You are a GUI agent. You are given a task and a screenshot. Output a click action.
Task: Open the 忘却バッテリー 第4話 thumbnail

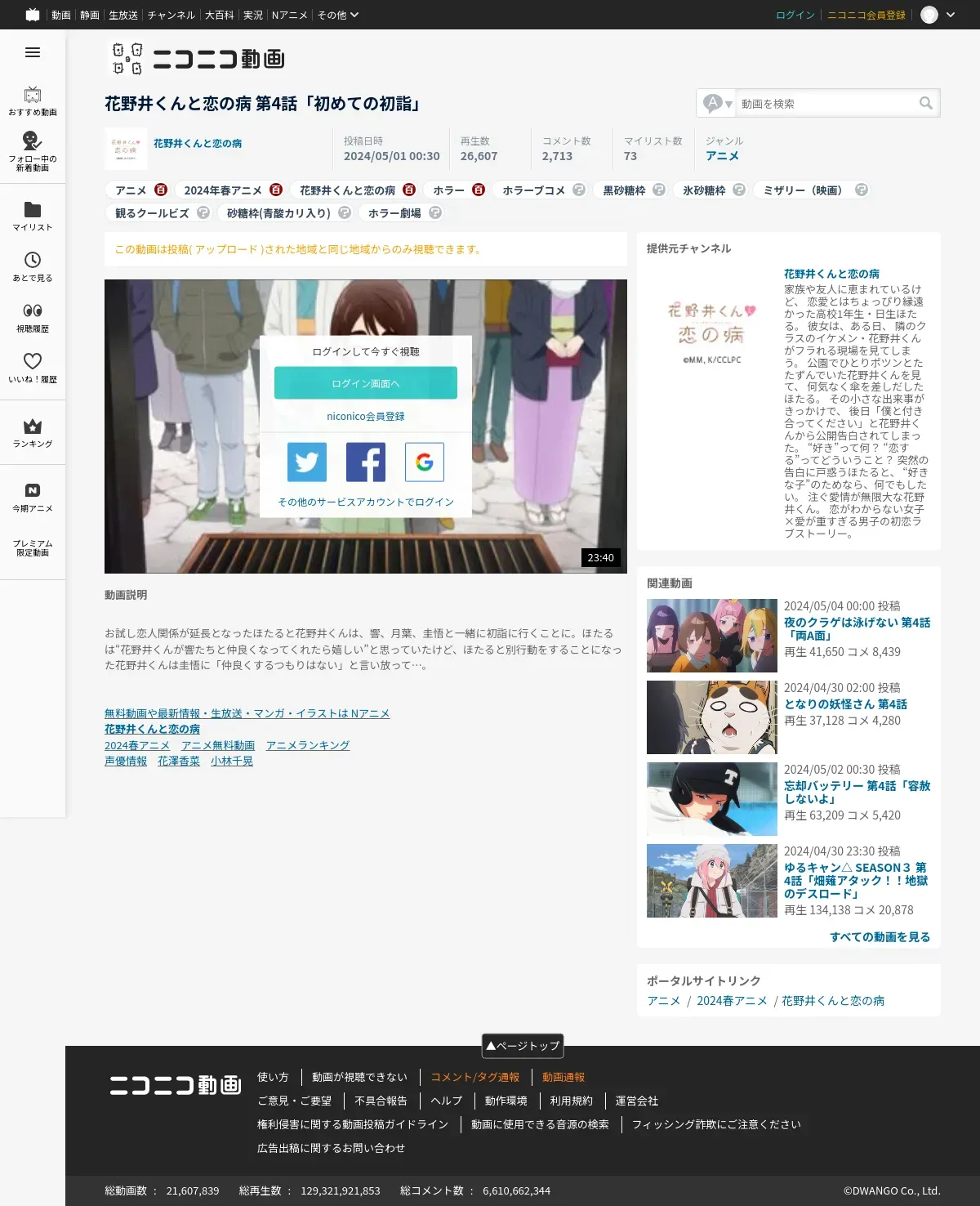coord(712,799)
